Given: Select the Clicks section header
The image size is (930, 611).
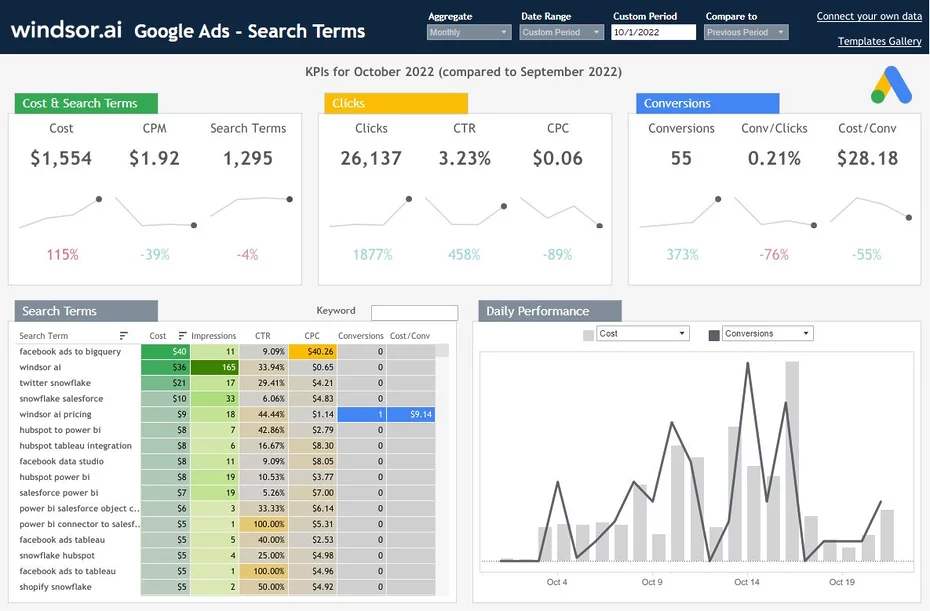Looking at the screenshot, I should [396, 103].
